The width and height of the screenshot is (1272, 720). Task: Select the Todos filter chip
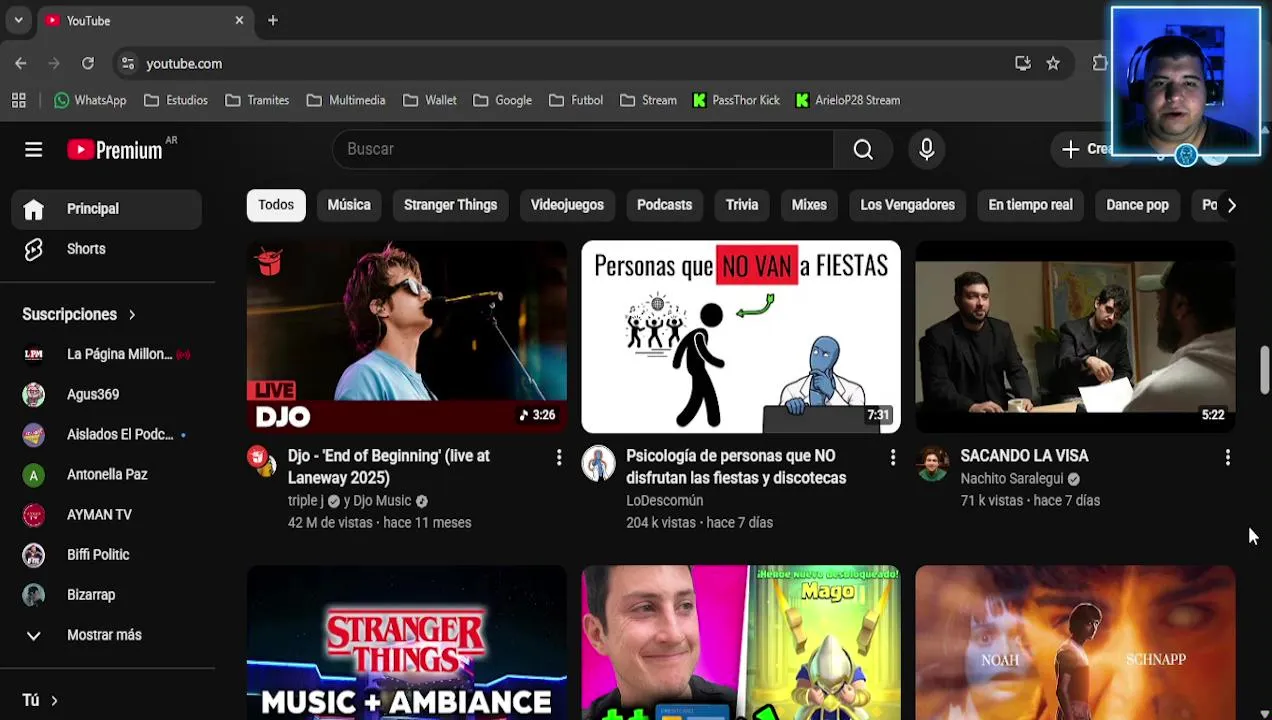click(x=276, y=205)
